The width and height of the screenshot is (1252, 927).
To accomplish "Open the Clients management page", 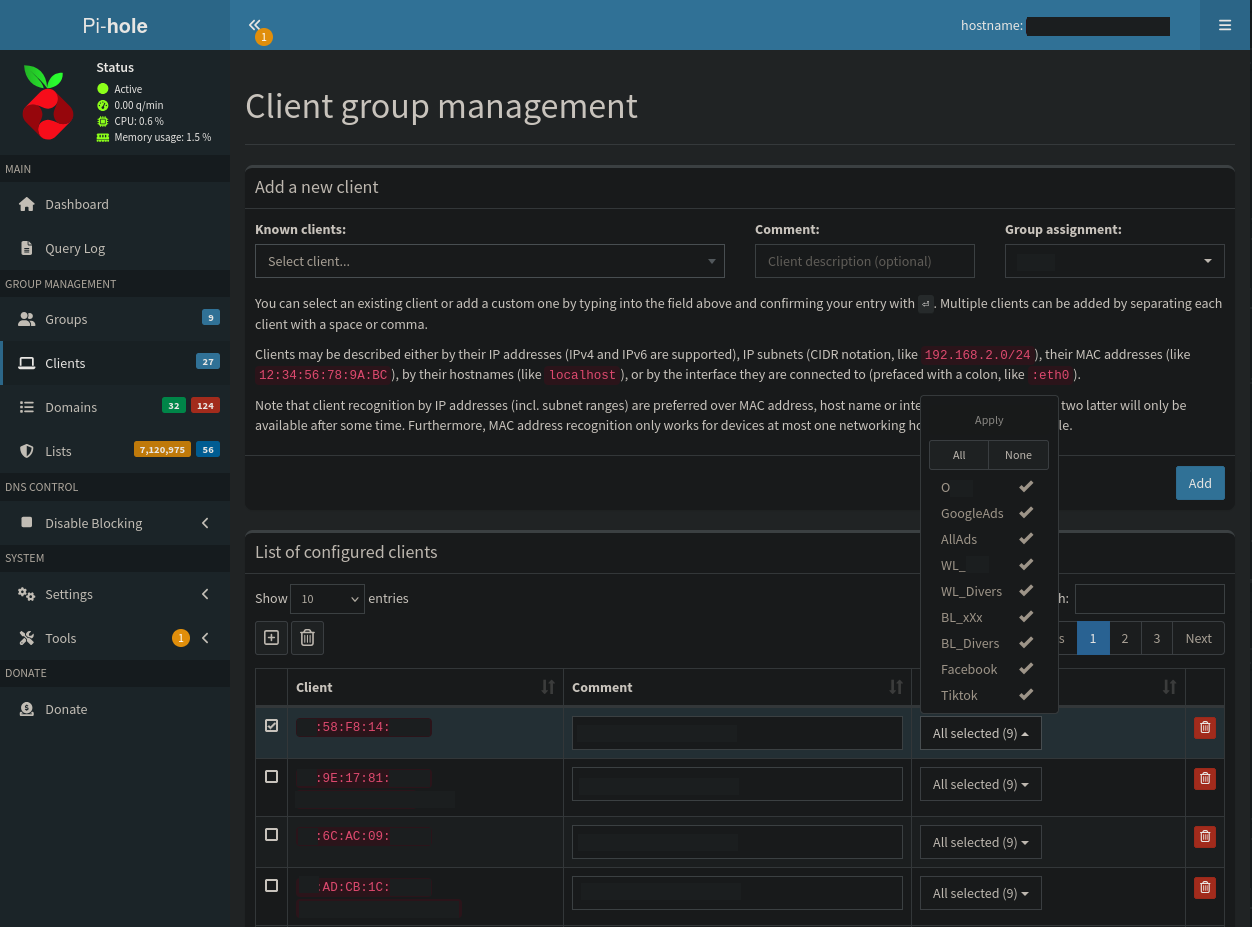I will 115,363.
